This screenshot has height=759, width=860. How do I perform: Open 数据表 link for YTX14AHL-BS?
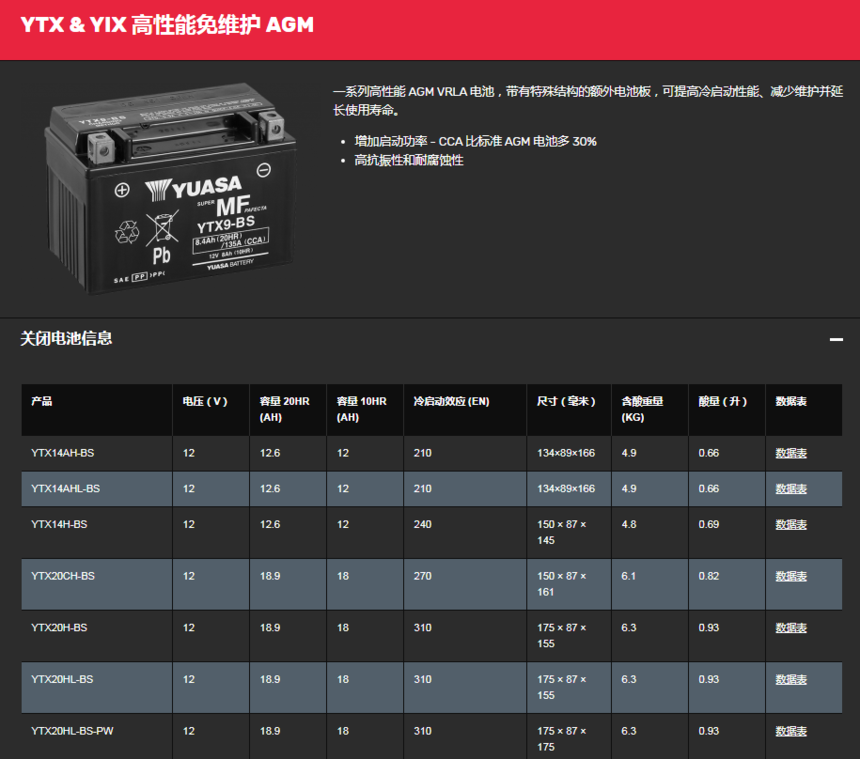791,489
